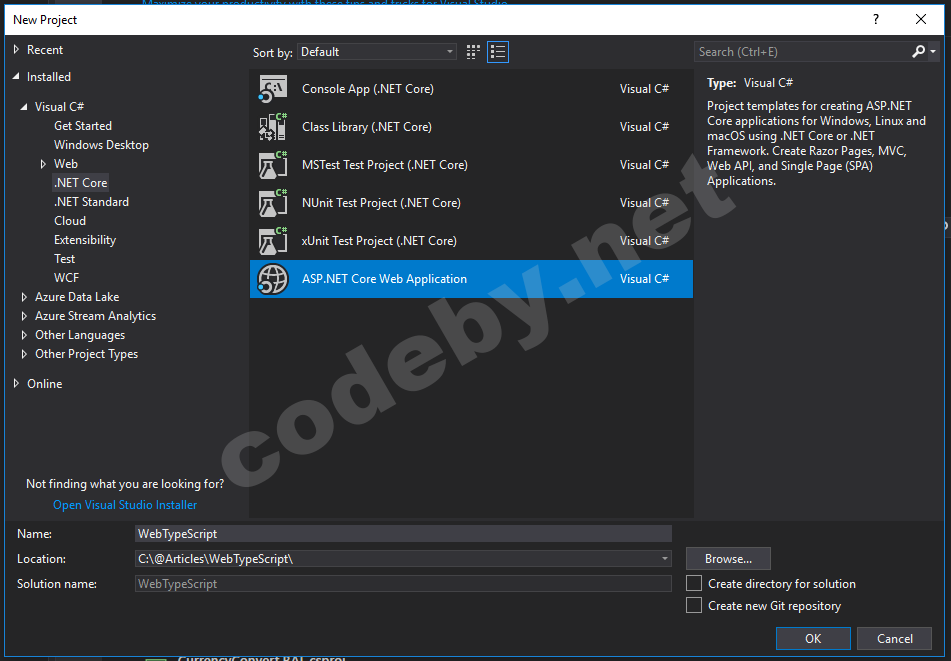Select the WCF category
Viewport: 951px width, 661px height.
coord(66,278)
